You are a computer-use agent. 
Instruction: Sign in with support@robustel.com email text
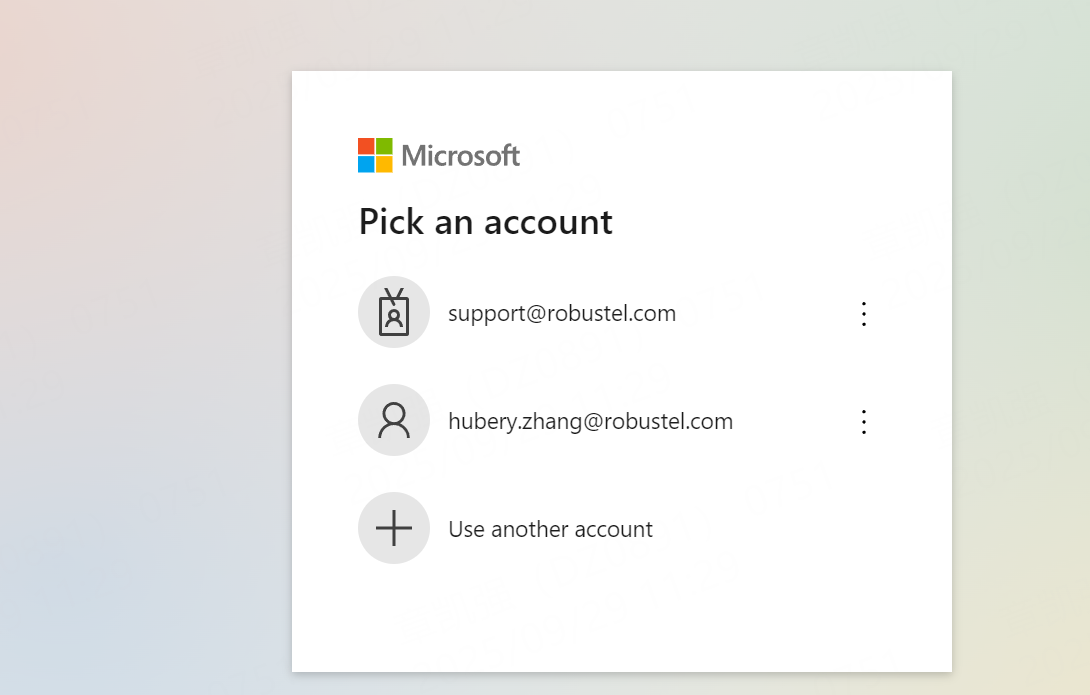click(x=562, y=314)
